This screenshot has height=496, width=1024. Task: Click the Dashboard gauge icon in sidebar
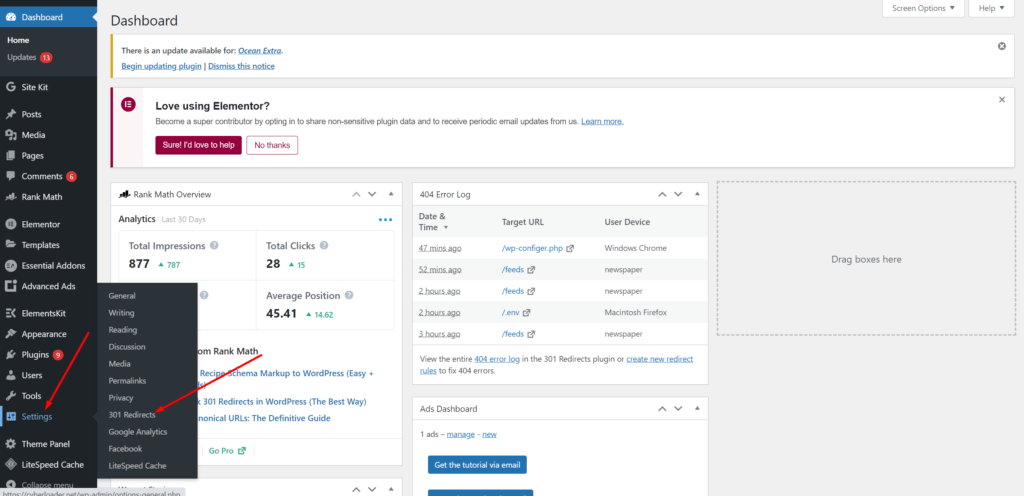[x=10, y=17]
